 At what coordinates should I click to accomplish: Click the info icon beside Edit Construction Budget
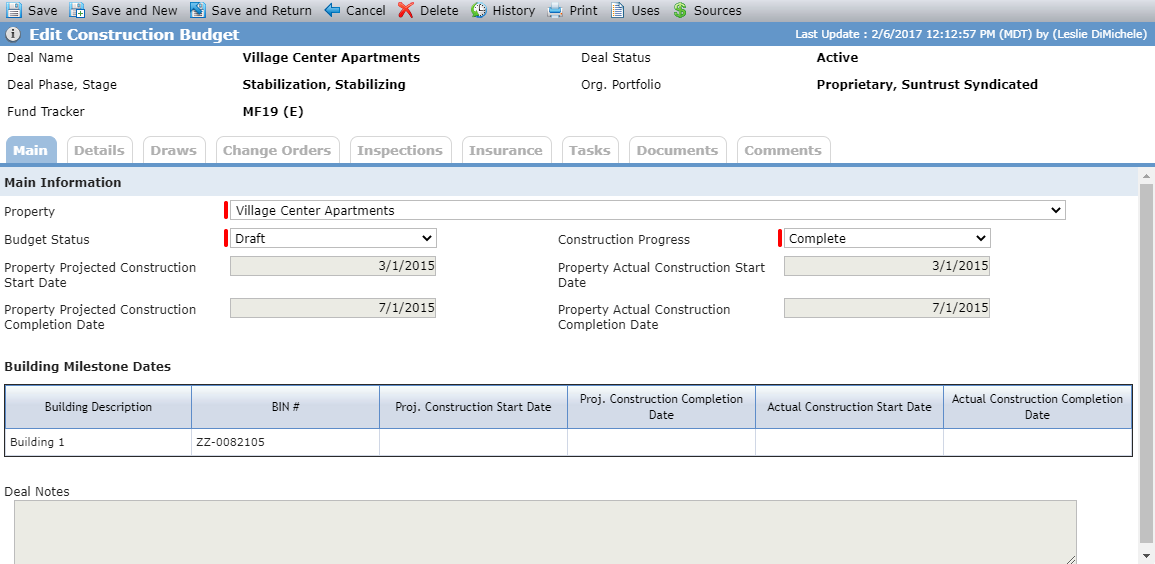(x=13, y=35)
